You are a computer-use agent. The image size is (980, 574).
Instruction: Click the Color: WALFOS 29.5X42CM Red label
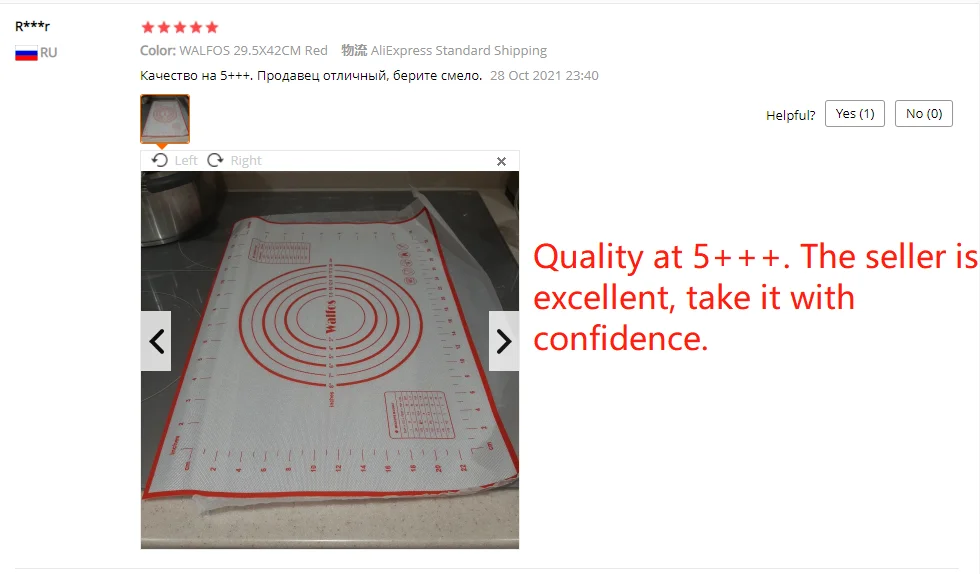click(234, 51)
